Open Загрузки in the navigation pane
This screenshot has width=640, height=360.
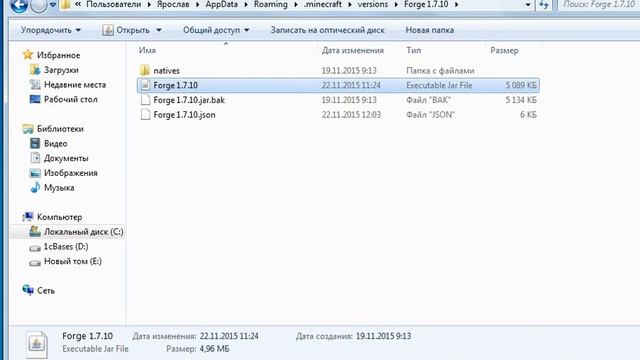(x=61, y=70)
